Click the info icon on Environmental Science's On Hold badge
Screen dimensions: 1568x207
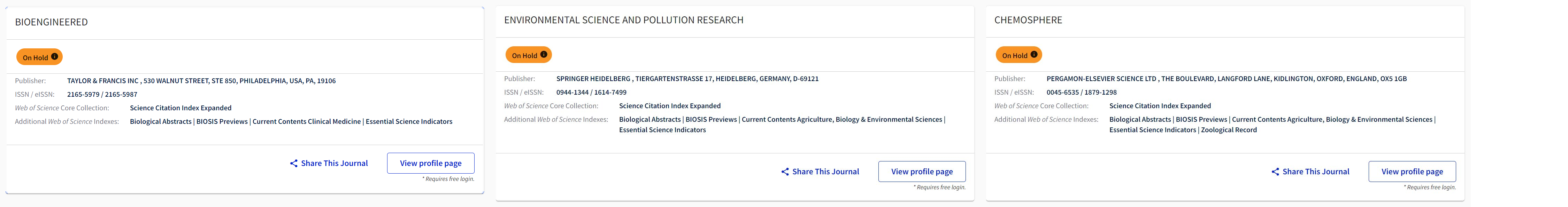[544, 55]
